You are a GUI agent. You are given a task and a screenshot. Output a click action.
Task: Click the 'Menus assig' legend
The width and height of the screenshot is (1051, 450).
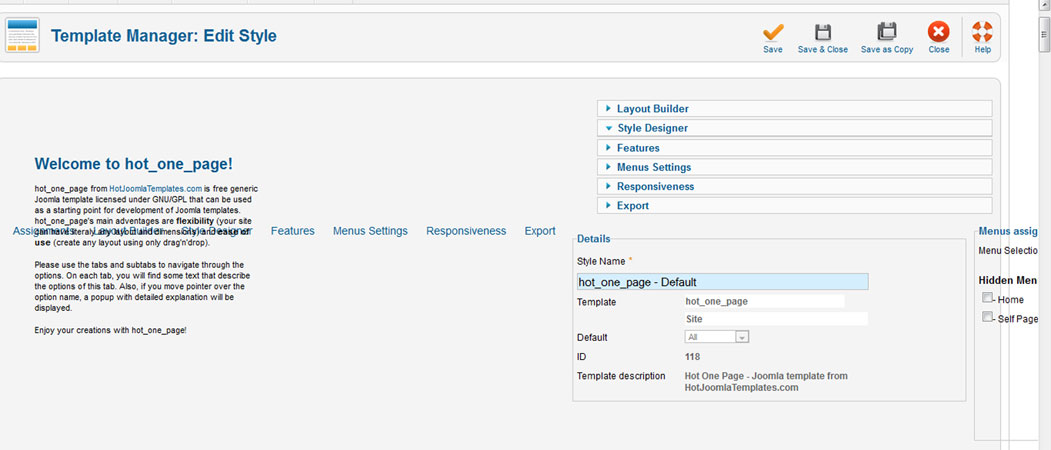(1008, 231)
